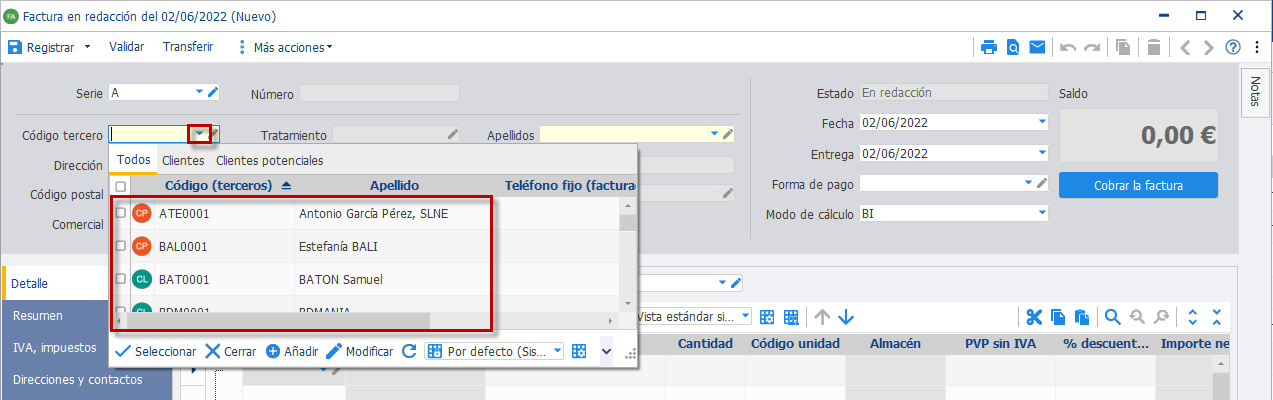The width and height of the screenshot is (1273, 400).
Task: Open the help question mark icon
Action: coord(1233,47)
